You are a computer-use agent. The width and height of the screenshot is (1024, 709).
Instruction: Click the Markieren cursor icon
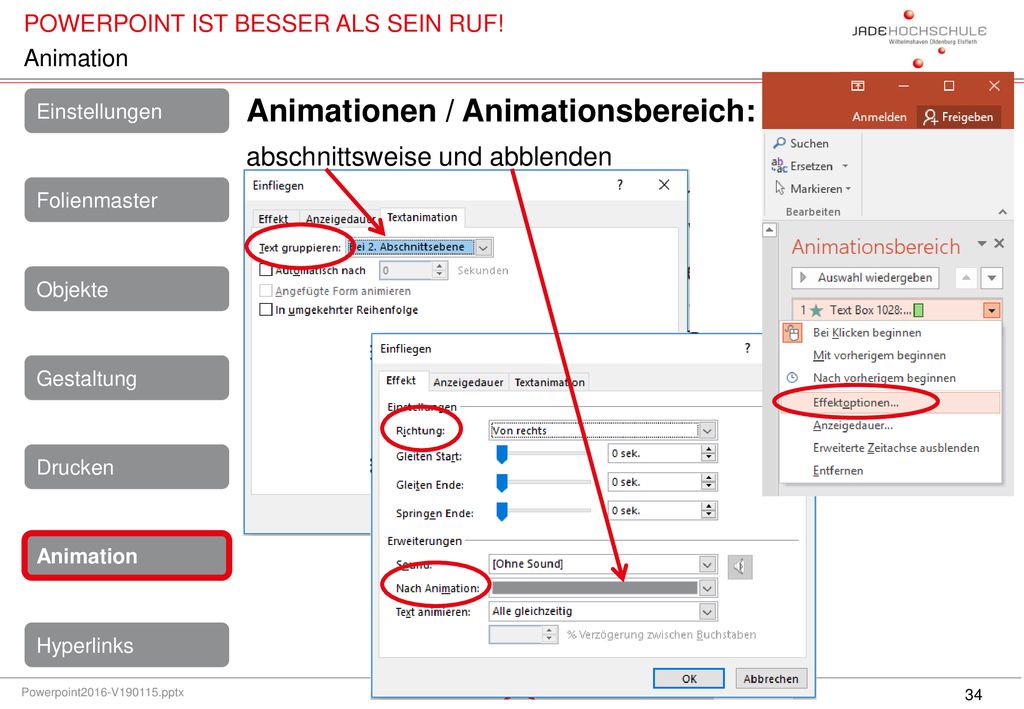780,189
